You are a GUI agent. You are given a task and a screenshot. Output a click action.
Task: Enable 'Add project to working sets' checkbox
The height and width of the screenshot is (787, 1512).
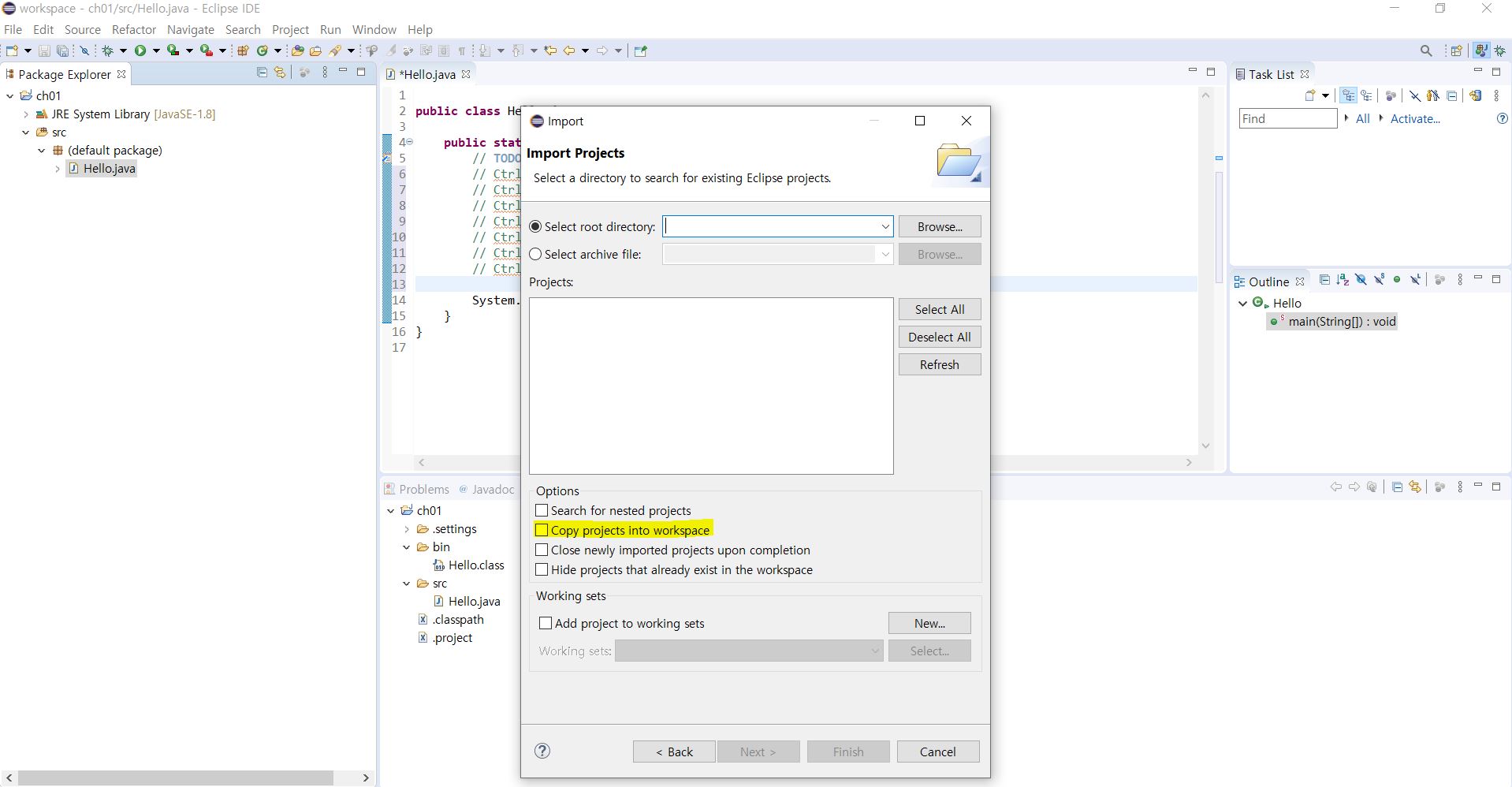546,623
